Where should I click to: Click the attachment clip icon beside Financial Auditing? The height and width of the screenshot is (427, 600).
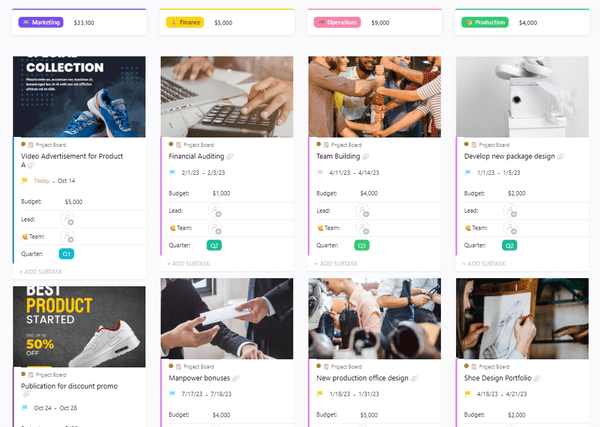pyautogui.click(x=230, y=156)
